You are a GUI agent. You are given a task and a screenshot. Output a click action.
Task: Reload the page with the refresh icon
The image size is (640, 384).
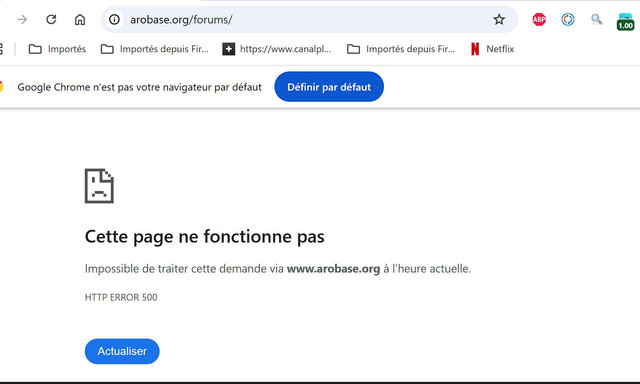51,19
